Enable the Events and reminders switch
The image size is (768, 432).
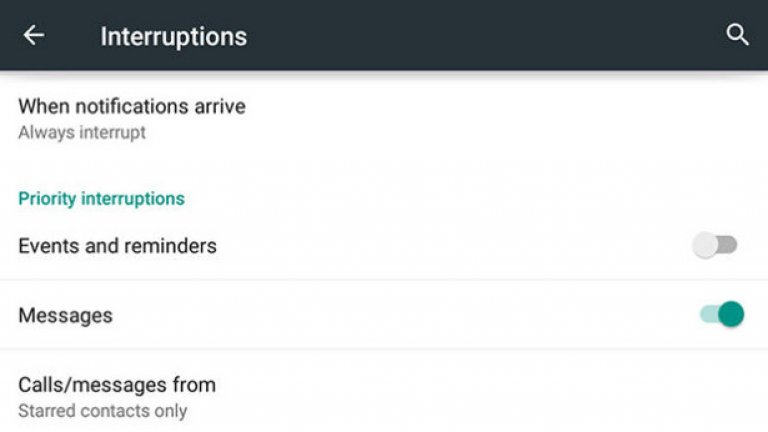(715, 245)
